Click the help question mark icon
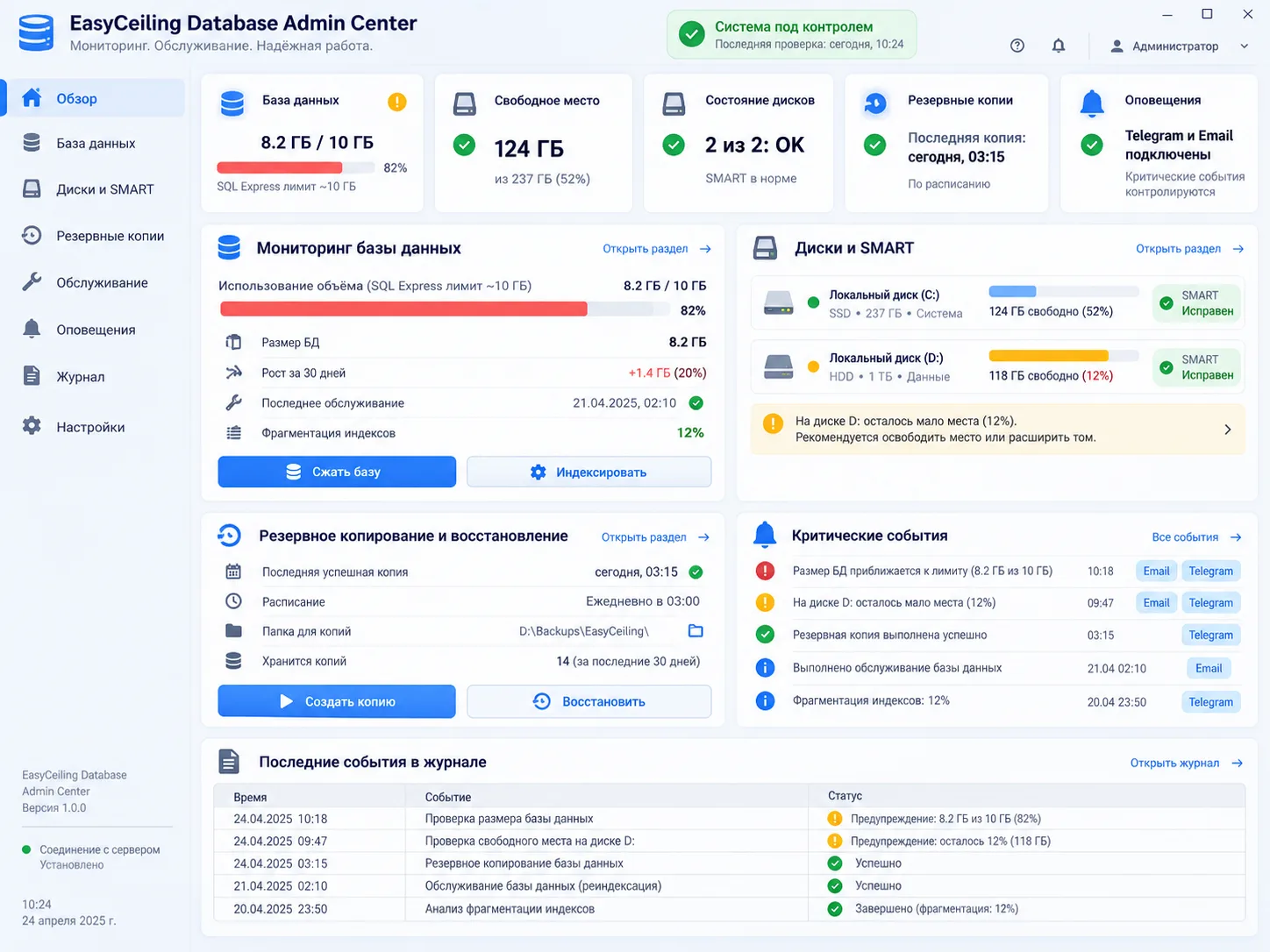This screenshot has width=1270, height=952. (x=1017, y=46)
